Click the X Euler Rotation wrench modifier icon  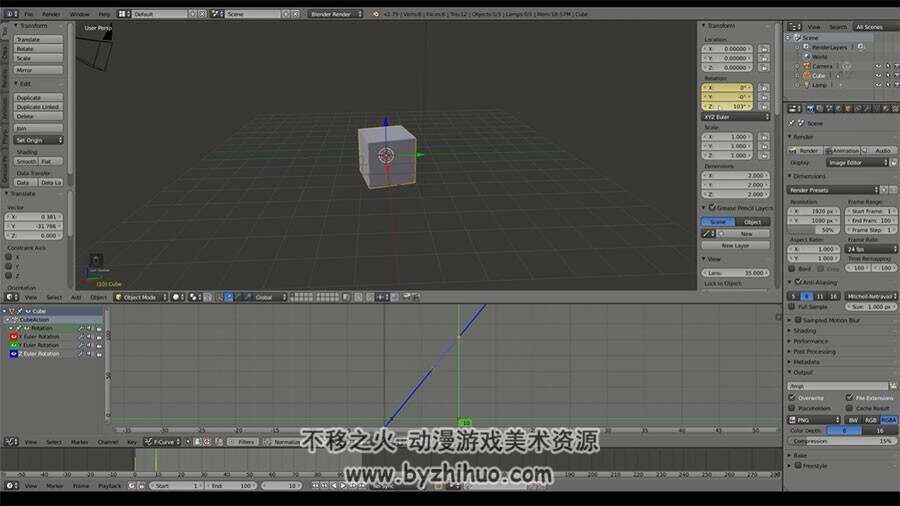[x=82, y=337]
